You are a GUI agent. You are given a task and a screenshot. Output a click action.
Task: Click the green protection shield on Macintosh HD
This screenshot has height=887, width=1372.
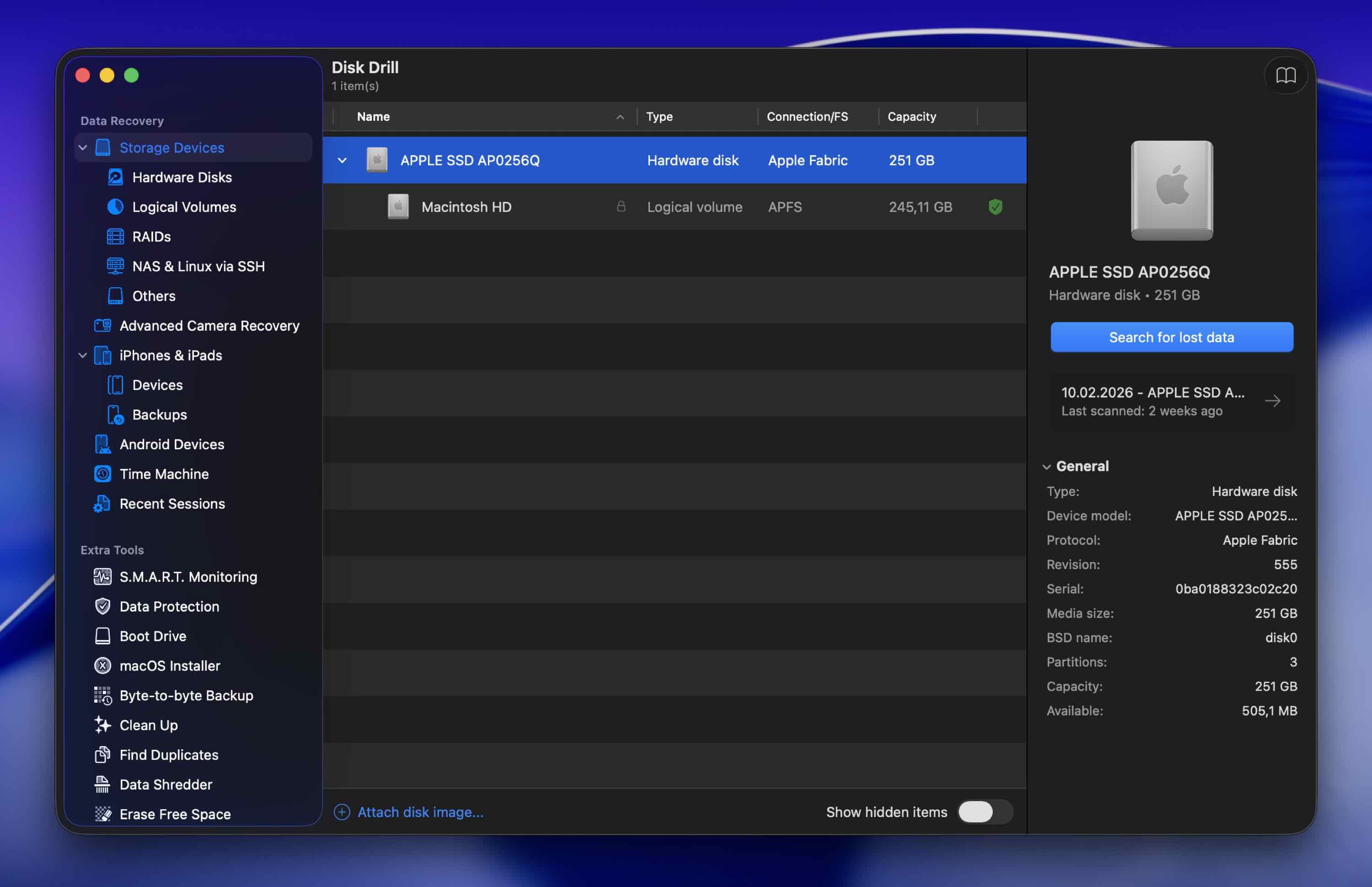coord(996,207)
